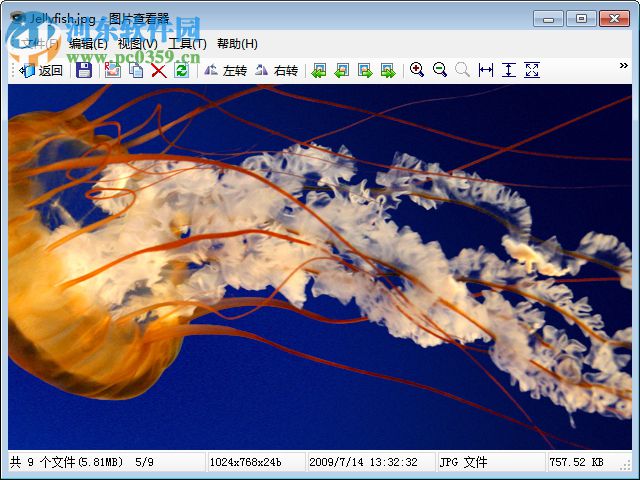This screenshot has height=480, width=640.
Task: Open the 帮助(H) menu
Action: [237, 44]
